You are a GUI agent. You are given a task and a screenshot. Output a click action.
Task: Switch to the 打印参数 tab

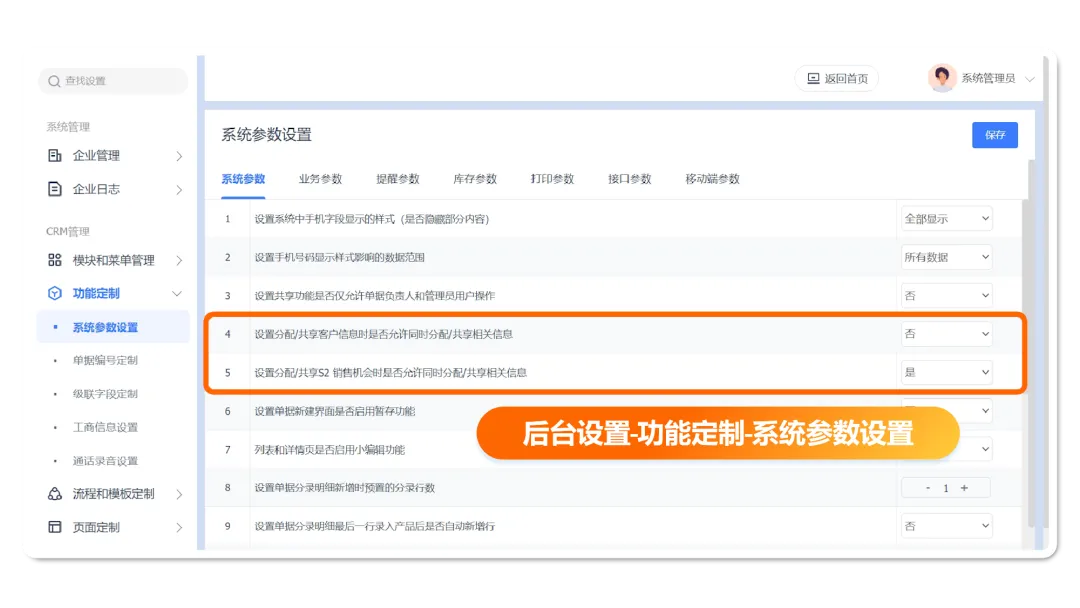[x=552, y=179]
